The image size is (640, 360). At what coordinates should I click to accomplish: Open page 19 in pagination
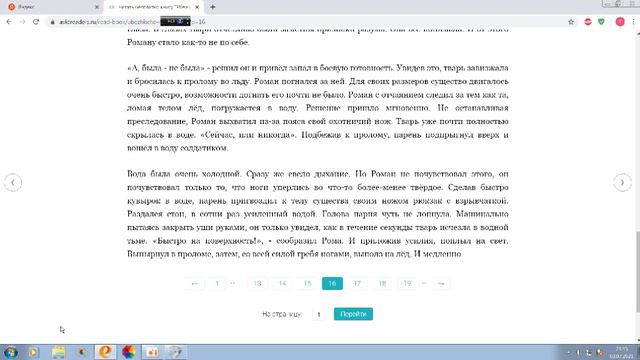(x=407, y=283)
